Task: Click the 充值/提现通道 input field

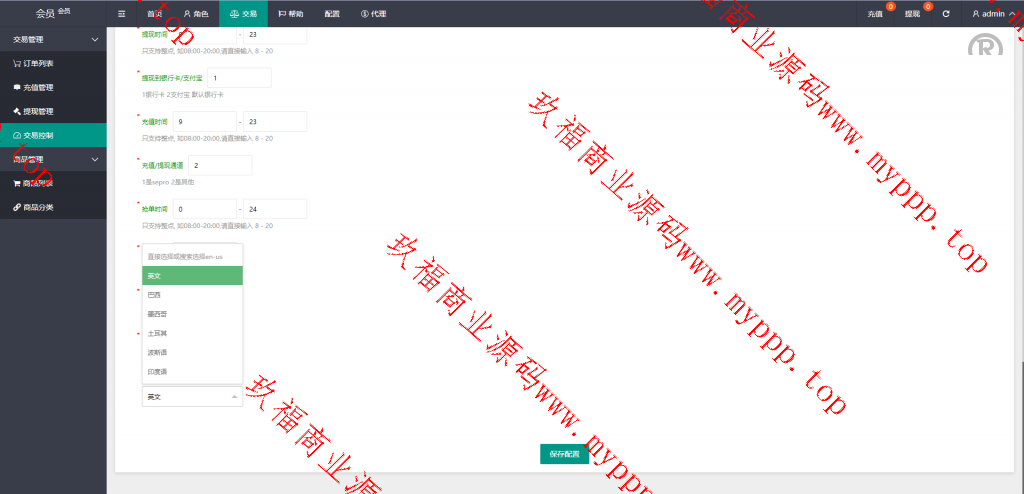Action: coord(219,165)
